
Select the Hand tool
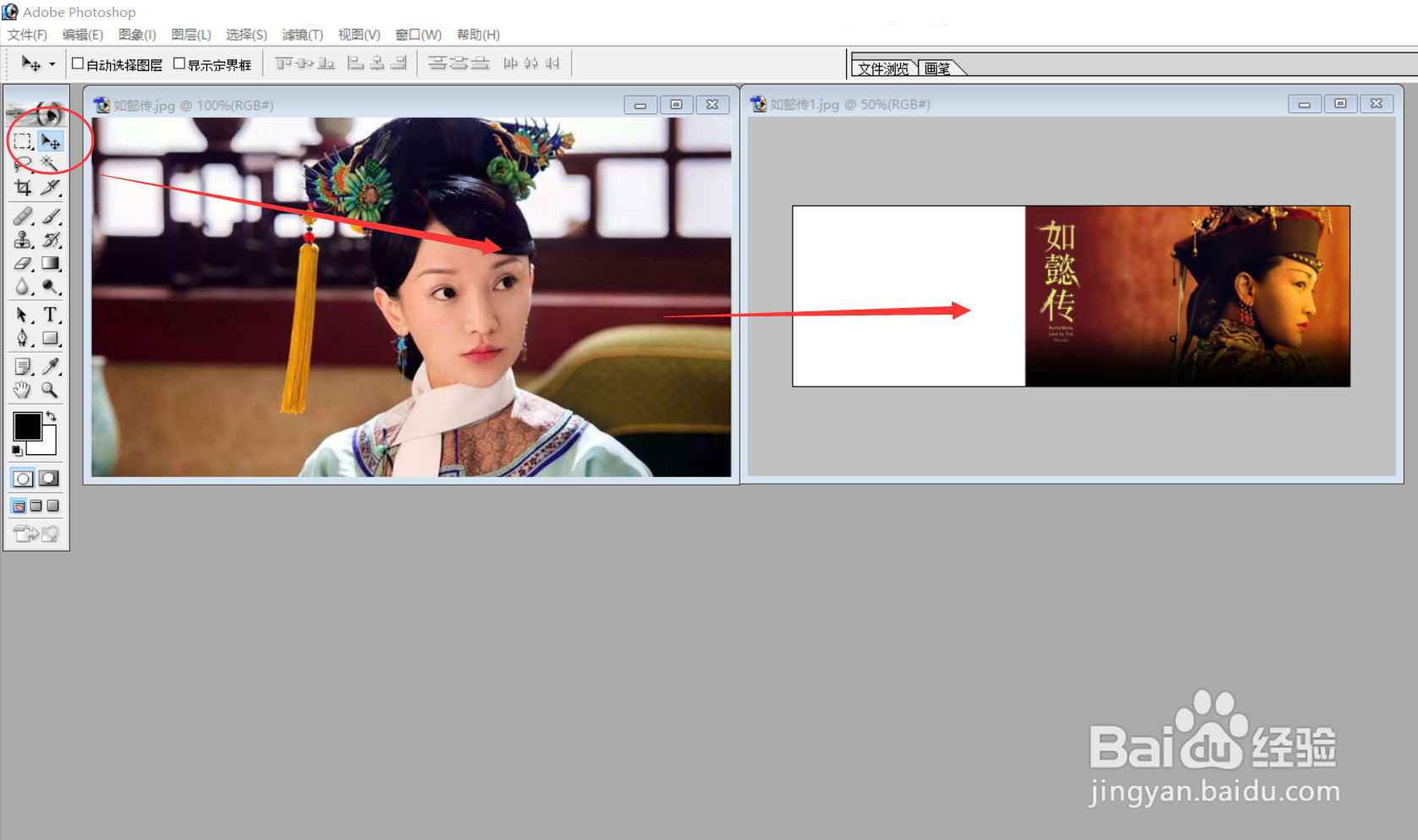pos(23,390)
